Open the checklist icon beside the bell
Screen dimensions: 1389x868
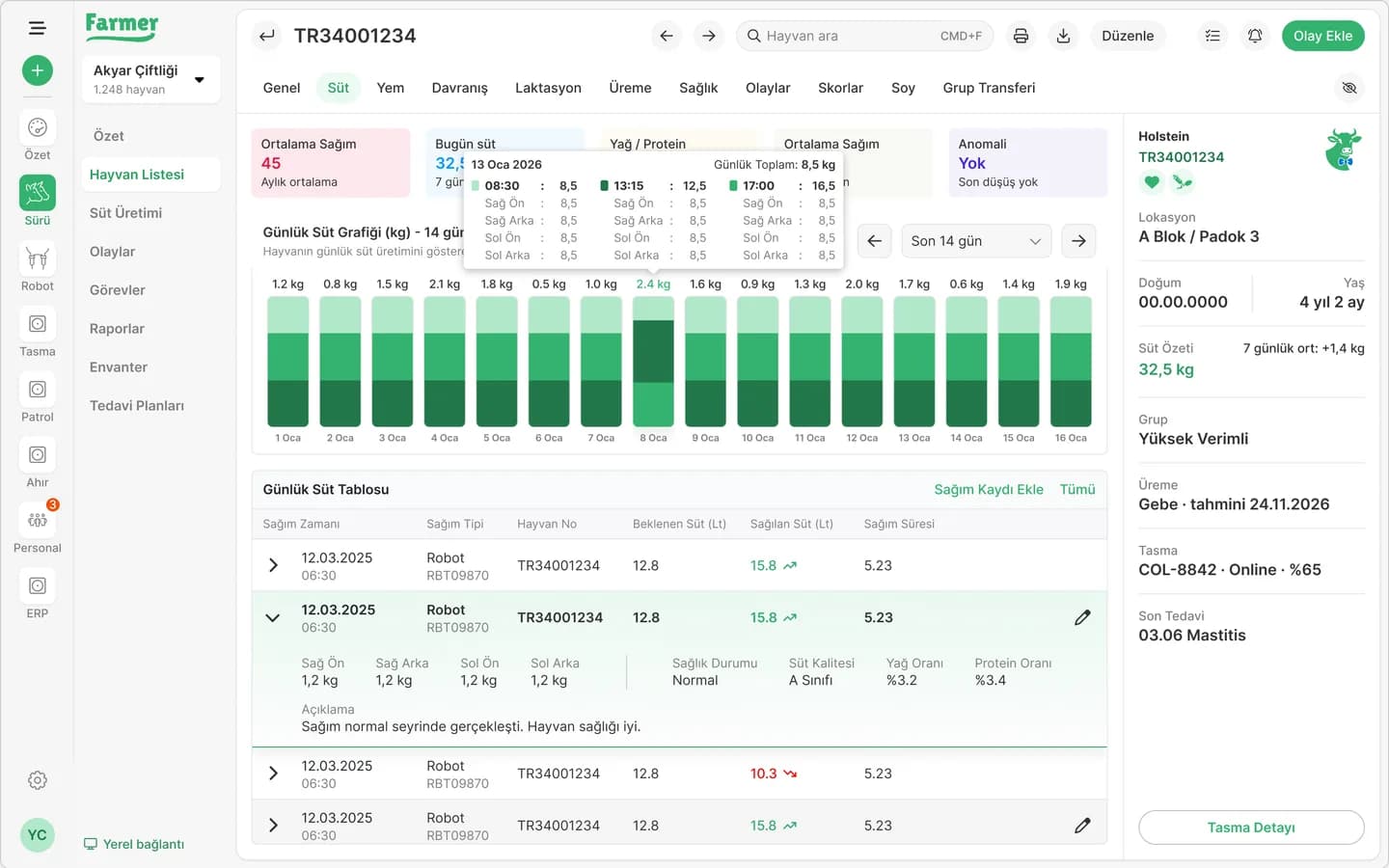pyautogui.click(x=1212, y=36)
